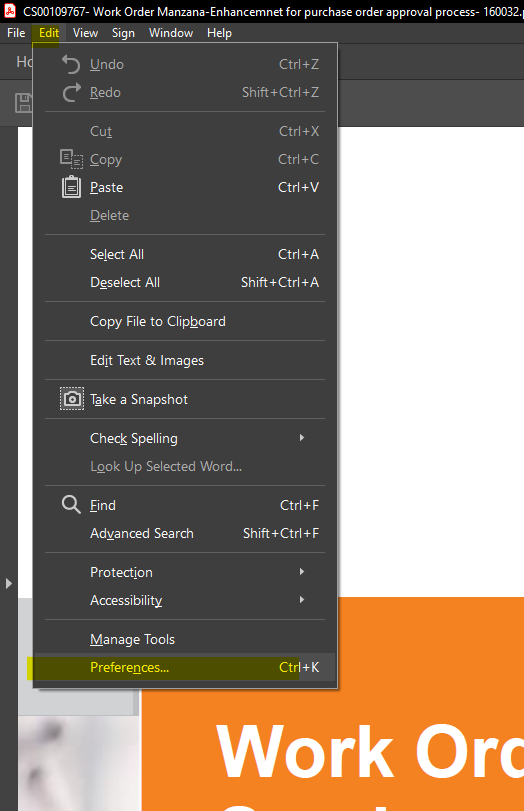Open the Window menu

pyautogui.click(x=171, y=33)
